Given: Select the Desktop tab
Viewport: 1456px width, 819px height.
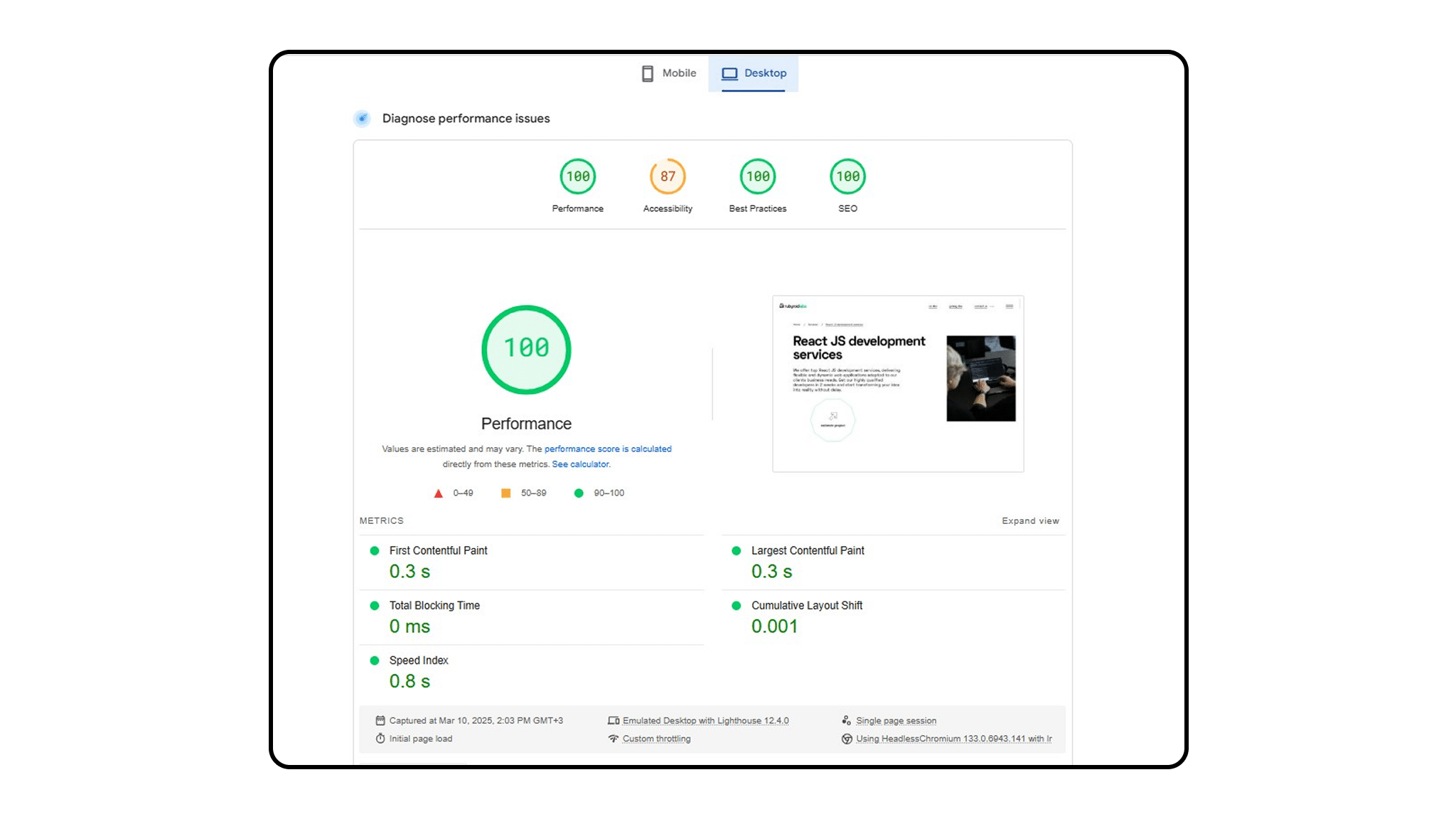Looking at the screenshot, I should 754,73.
